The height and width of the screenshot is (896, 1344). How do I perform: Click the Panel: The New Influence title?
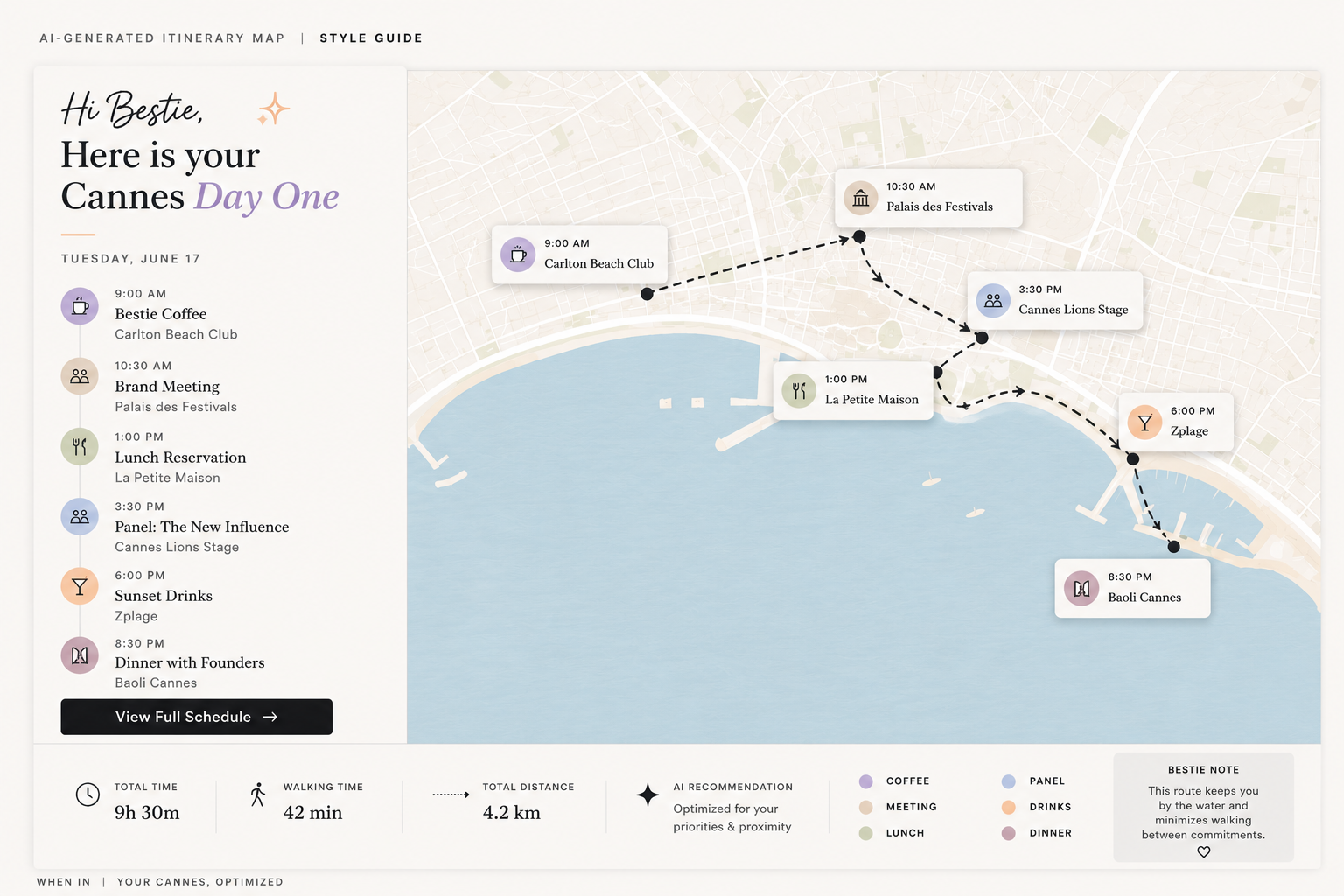point(202,527)
